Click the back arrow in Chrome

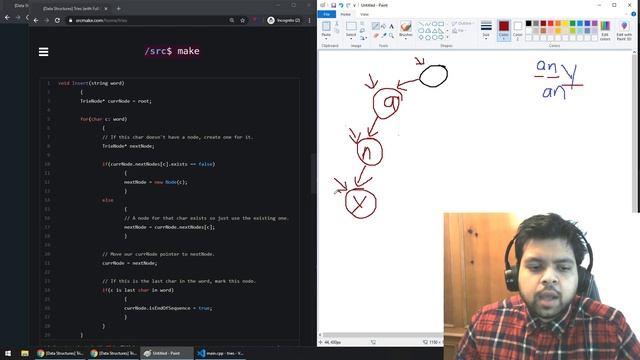click(36, 20)
